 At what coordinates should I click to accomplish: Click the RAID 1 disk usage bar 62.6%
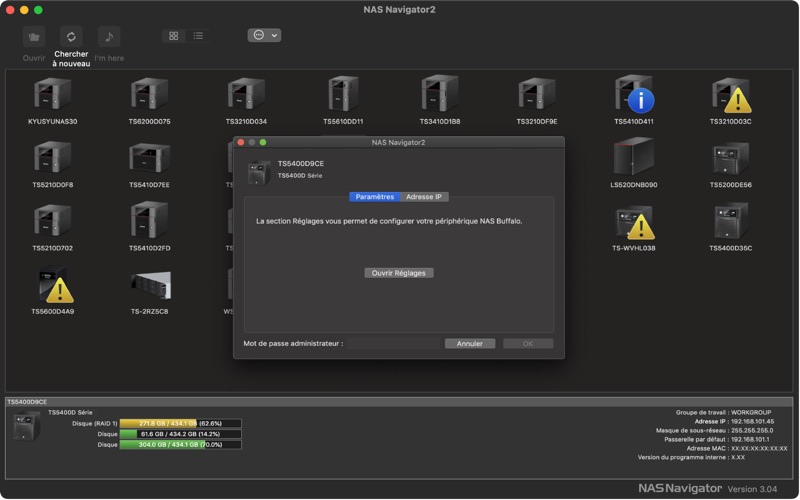click(181, 423)
